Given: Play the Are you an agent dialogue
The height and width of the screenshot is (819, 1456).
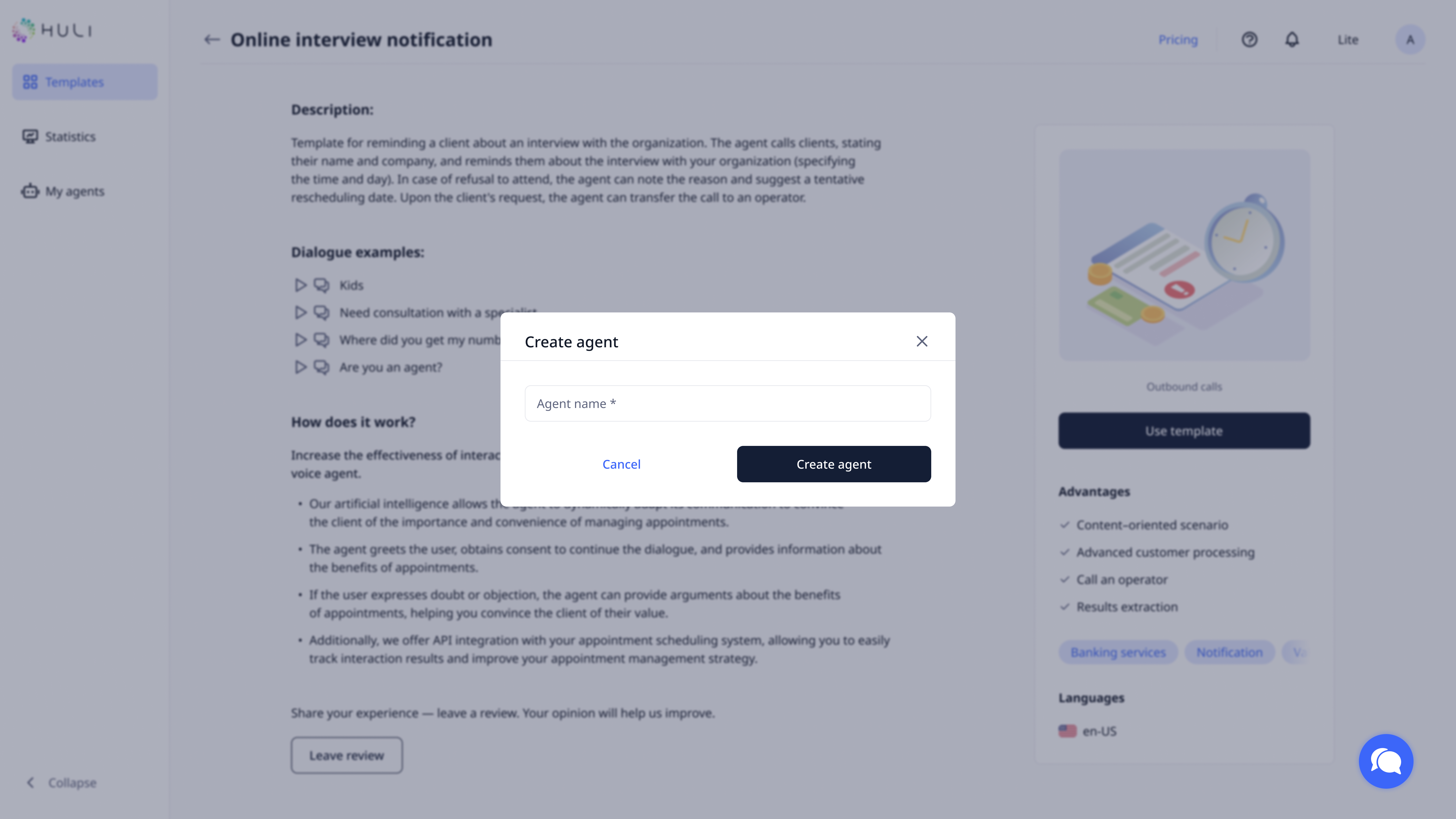Looking at the screenshot, I should (x=300, y=367).
